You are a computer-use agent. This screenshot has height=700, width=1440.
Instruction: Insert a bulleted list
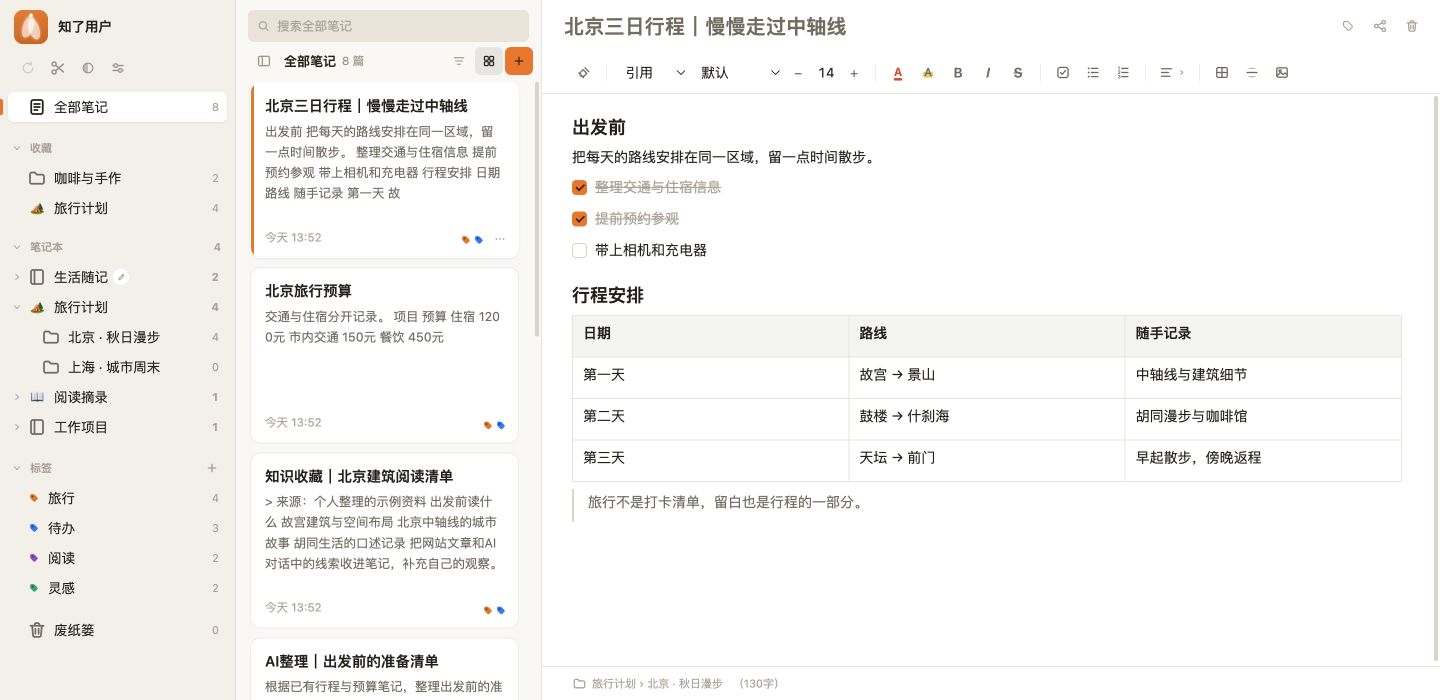coord(1093,73)
